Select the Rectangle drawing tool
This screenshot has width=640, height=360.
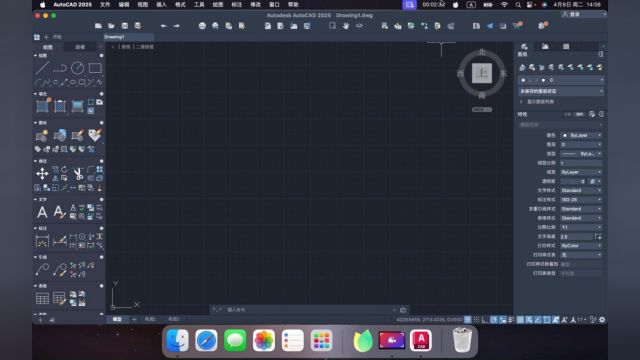pyautogui.click(x=95, y=68)
